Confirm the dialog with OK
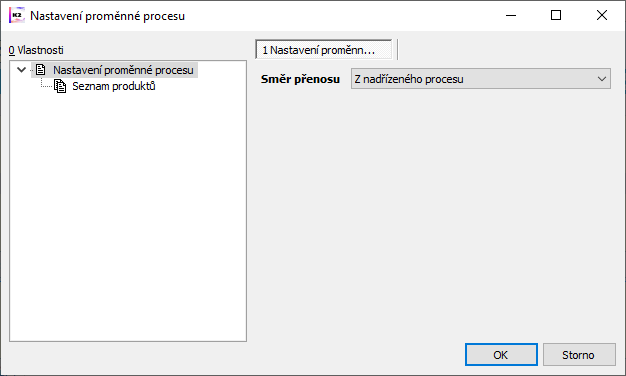626x376 pixels. [x=501, y=354]
